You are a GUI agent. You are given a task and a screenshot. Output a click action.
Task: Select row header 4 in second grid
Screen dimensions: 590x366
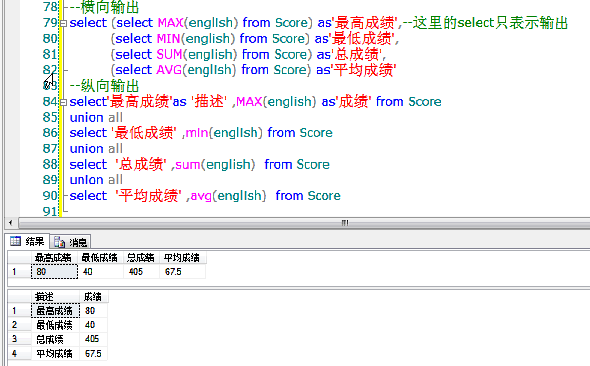click(19, 354)
